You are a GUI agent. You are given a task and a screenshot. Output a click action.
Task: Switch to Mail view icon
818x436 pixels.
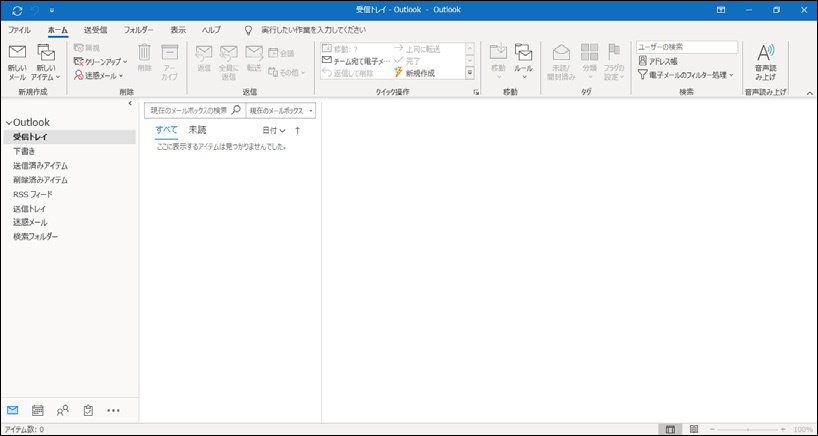[x=13, y=410]
